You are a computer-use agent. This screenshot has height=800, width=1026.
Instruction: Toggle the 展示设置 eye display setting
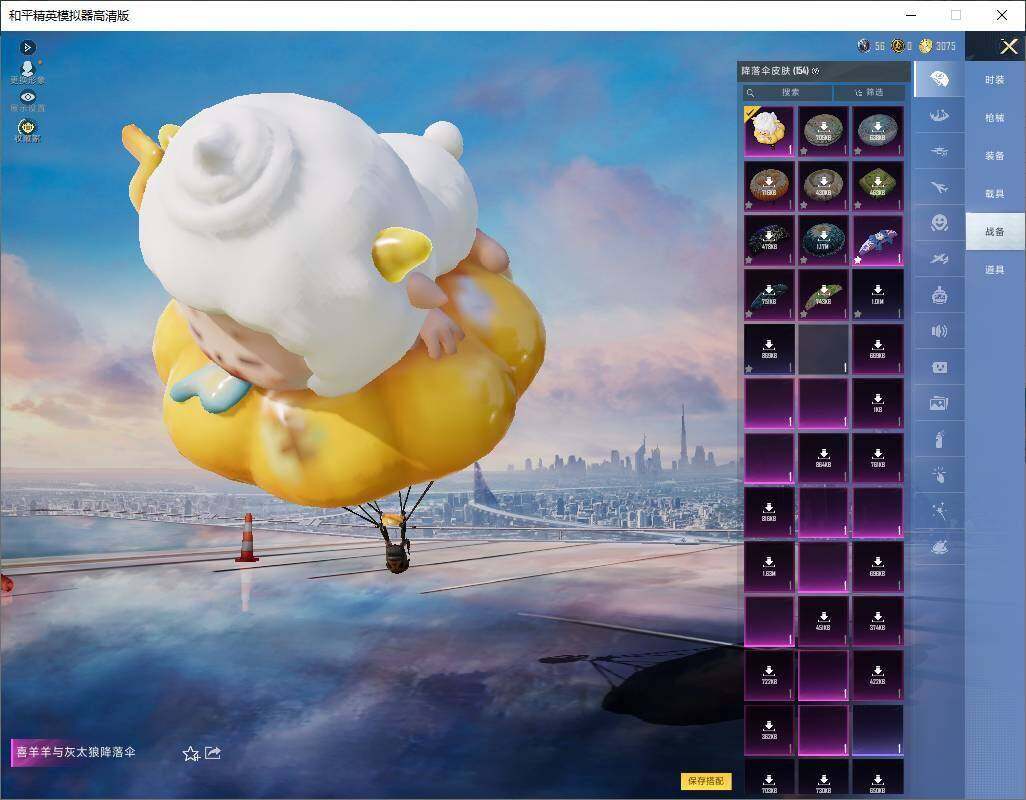pyautogui.click(x=27, y=101)
